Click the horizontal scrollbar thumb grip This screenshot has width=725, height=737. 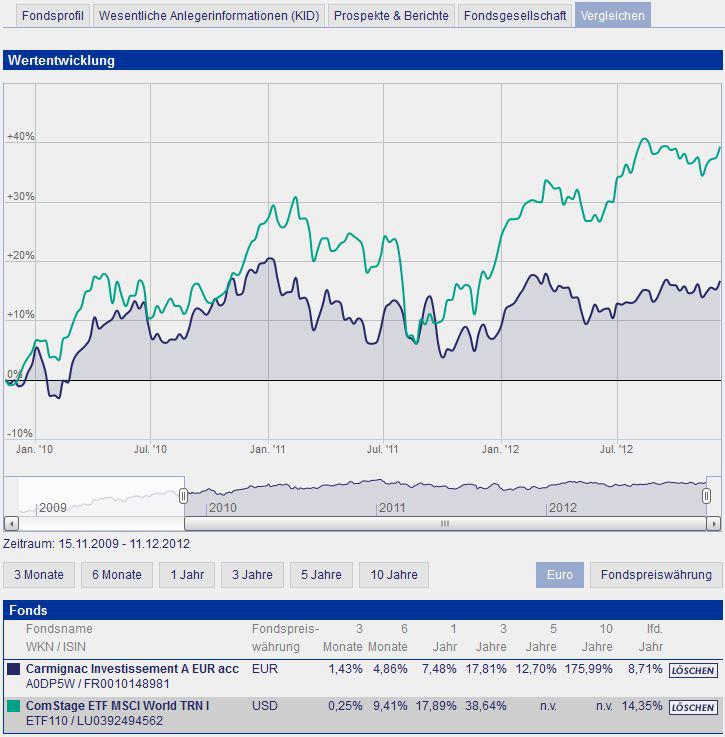coord(445,523)
